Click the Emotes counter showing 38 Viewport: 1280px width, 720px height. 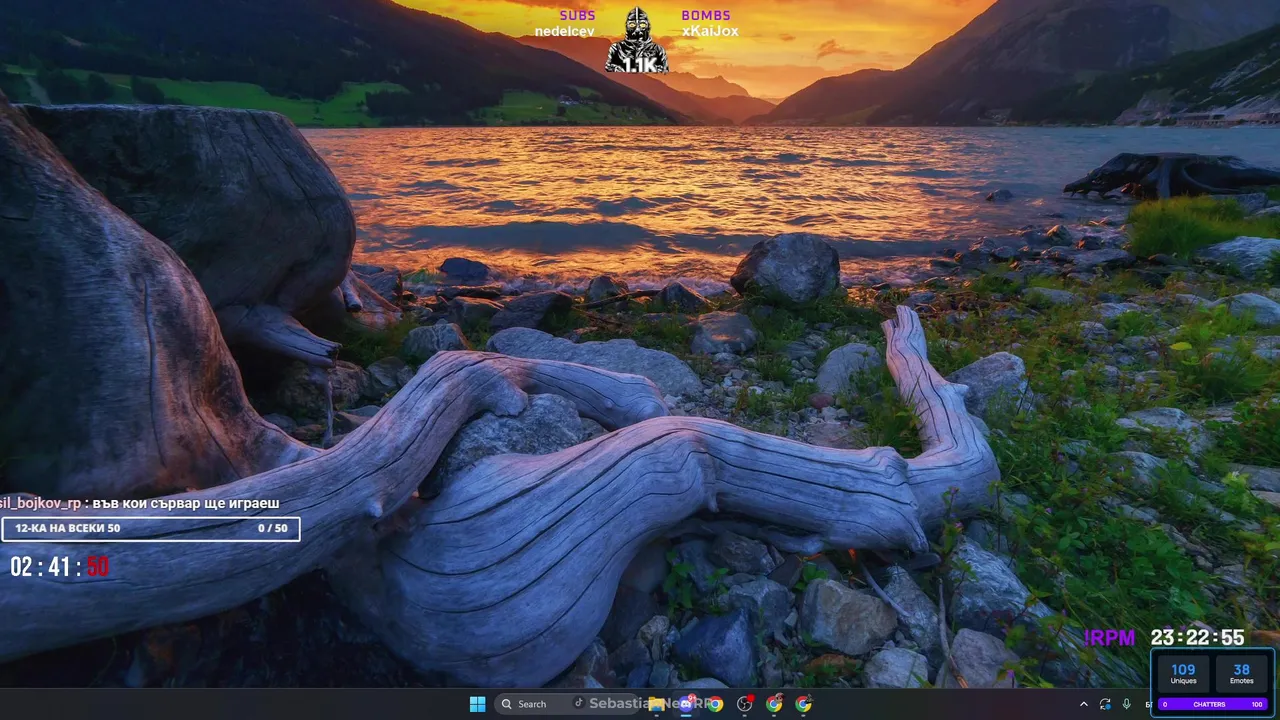pyautogui.click(x=1241, y=673)
